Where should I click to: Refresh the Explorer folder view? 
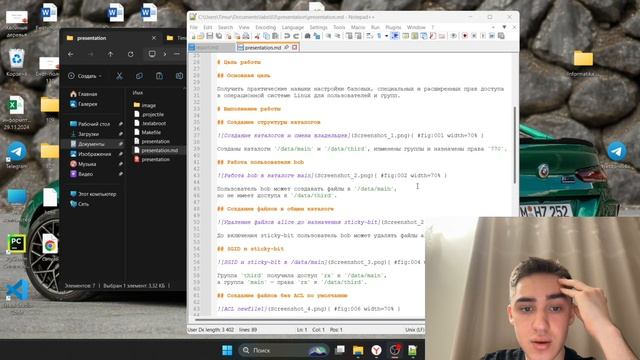[x=131, y=54]
